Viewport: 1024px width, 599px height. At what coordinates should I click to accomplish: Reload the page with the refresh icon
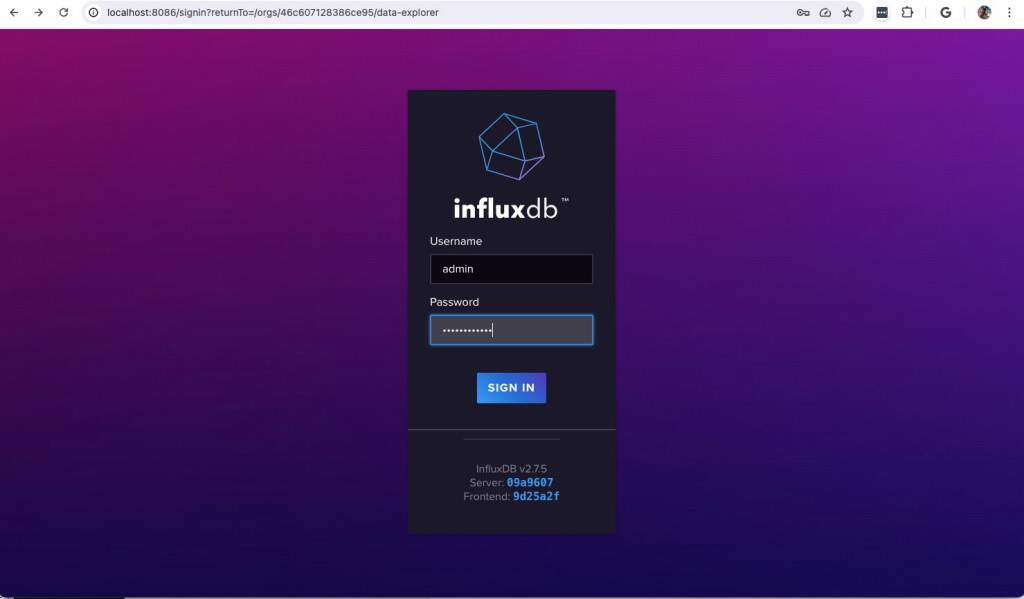point(63,12)
